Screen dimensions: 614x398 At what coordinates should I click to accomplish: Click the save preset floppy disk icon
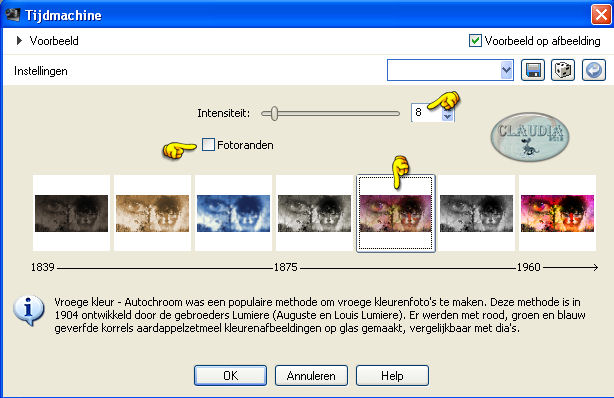click(533, 71)
